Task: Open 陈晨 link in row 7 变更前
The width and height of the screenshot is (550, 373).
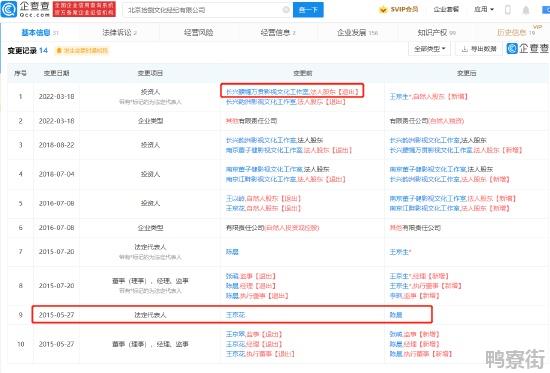Action: pos(232,252)
